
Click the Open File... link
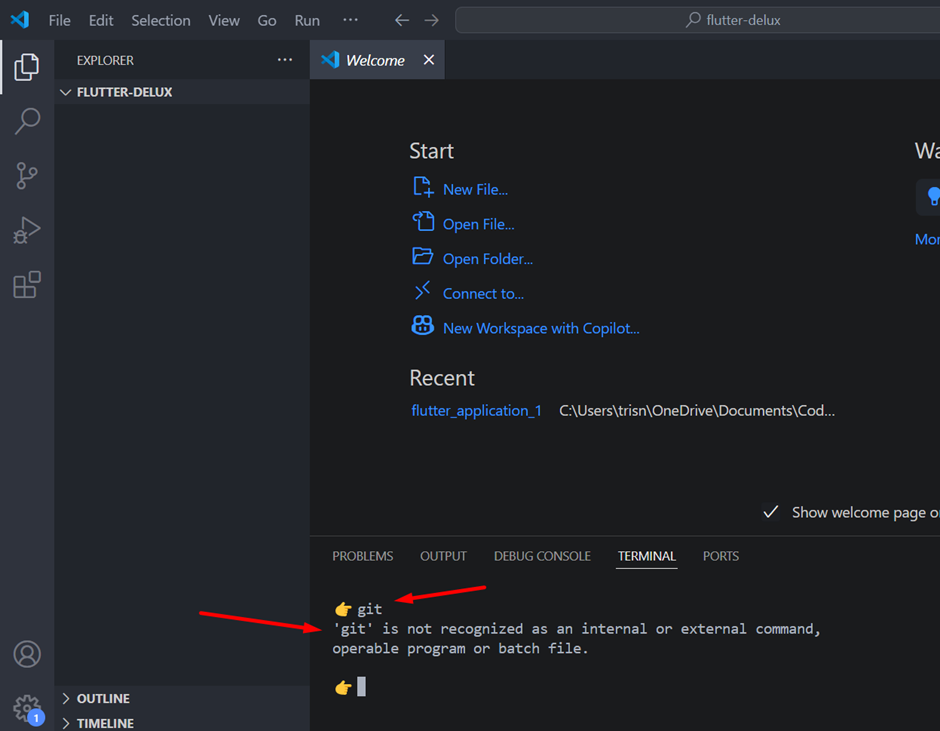pos(478,224)
